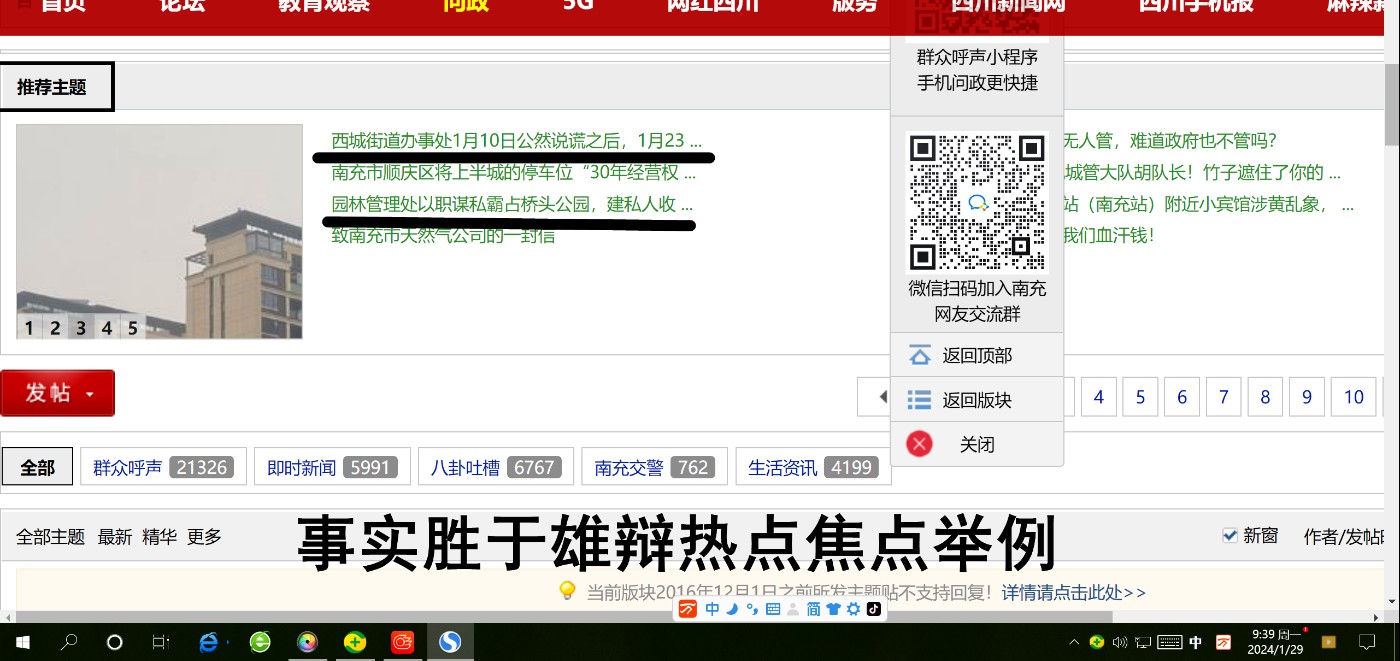The width and height of the screenshot is (1400, 661).
Task: Click the TikTok icon on IME toolbar
Action: point(873,609)
